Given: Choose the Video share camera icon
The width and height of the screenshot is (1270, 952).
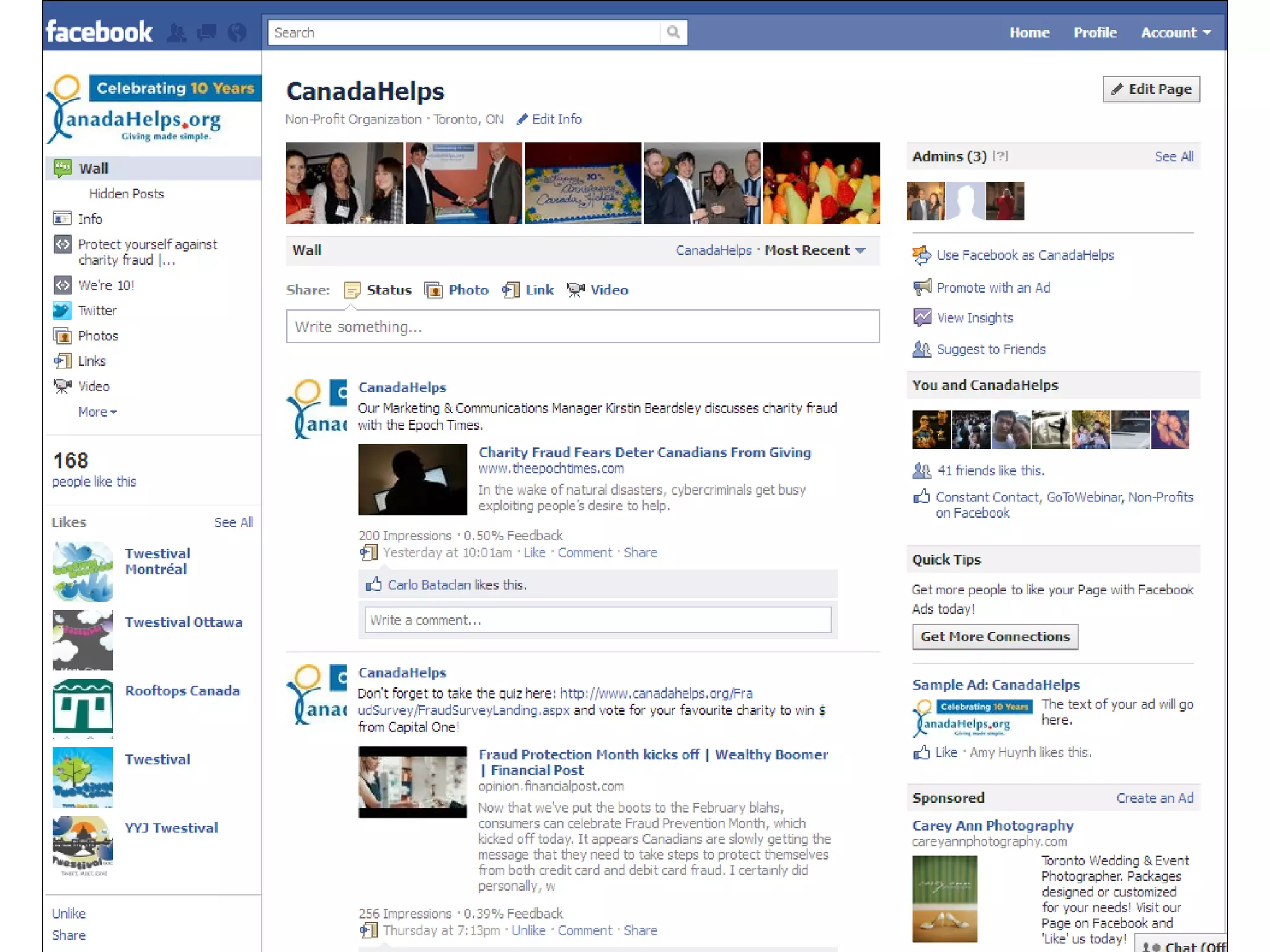Looking at the screenshot, I should [x=575, y=290].
